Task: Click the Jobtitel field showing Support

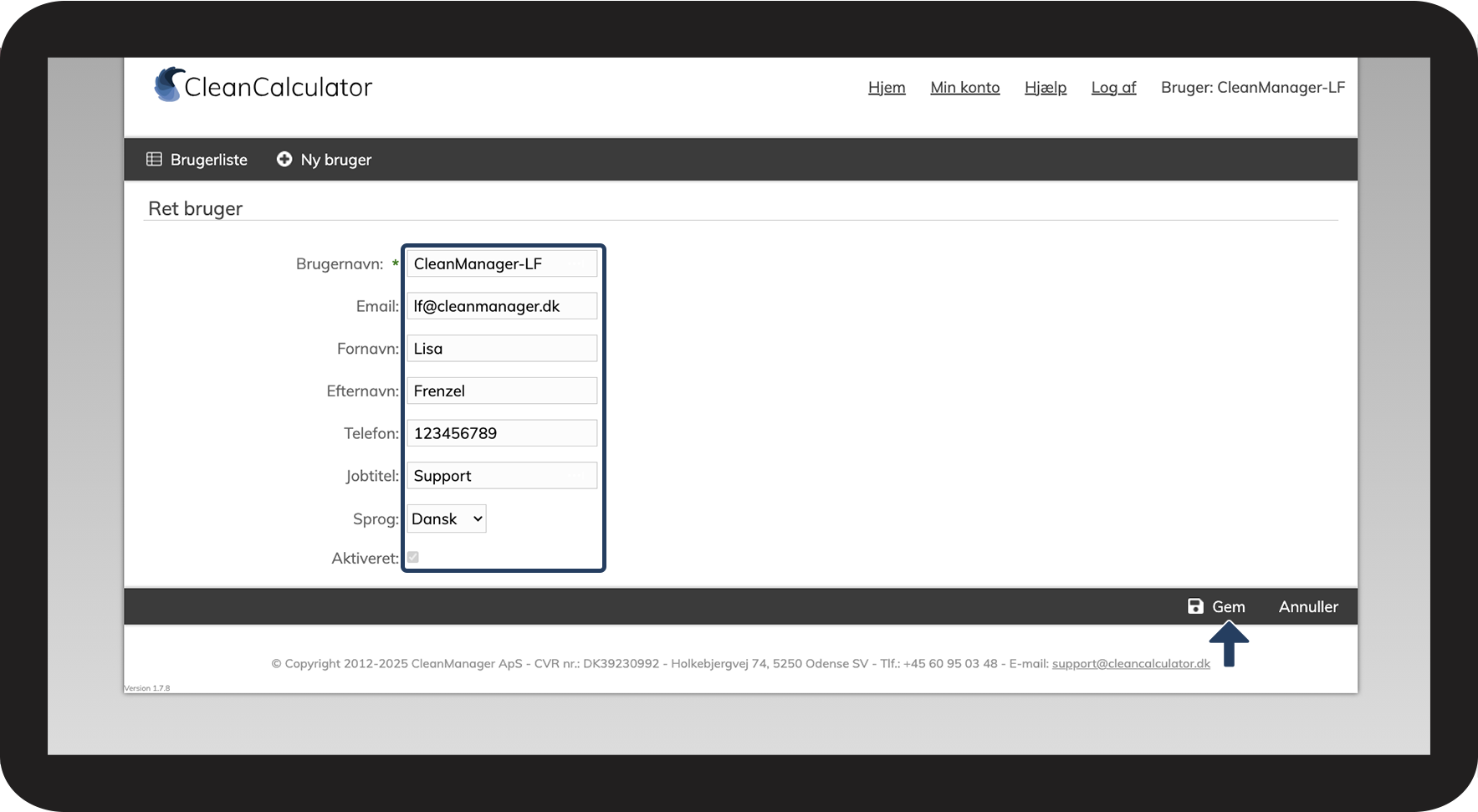Action: click(502, 476)
